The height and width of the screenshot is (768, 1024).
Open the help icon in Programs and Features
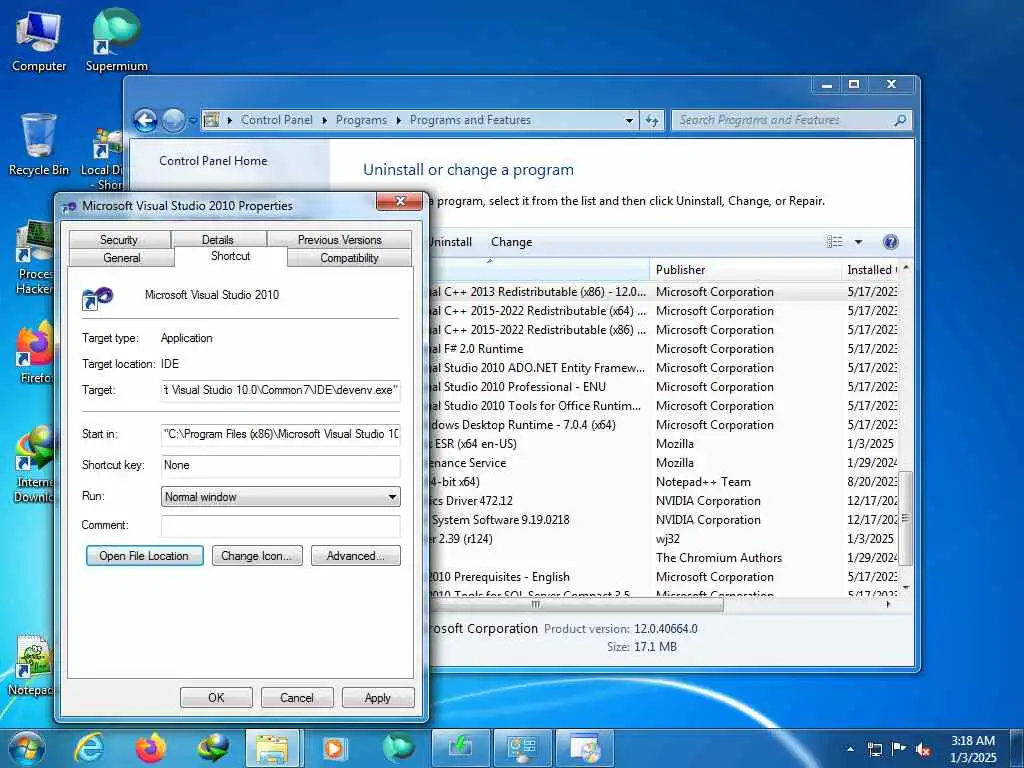(890, 242)
